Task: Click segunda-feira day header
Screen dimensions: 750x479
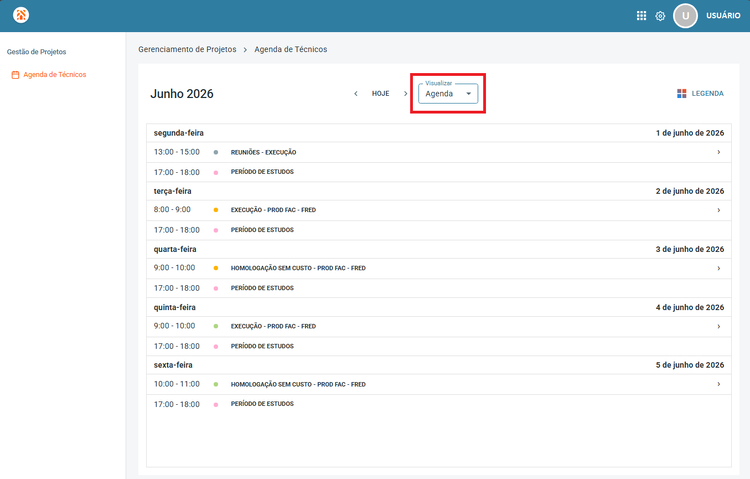Action: pos(178,133)
